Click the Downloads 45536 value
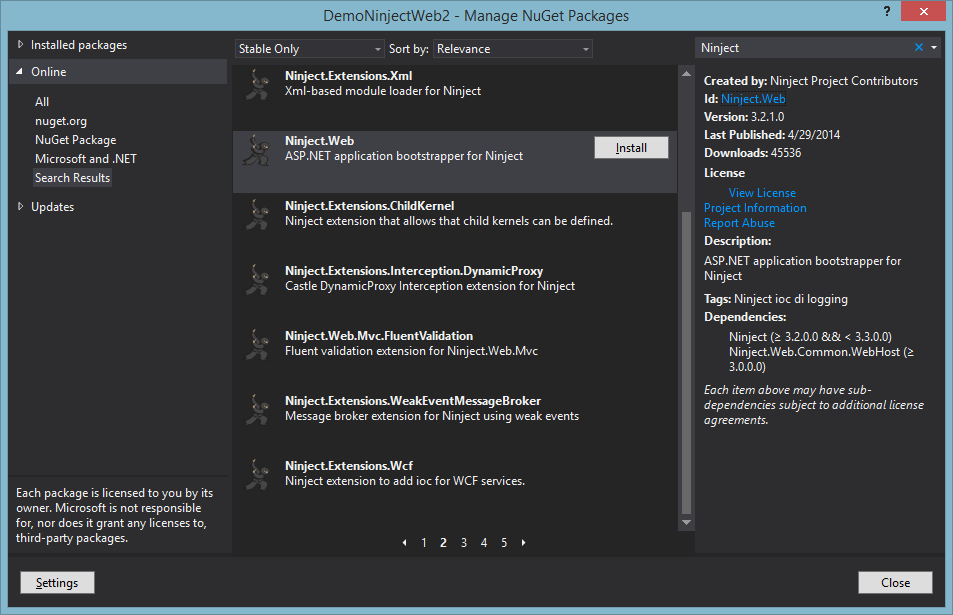 786,153
